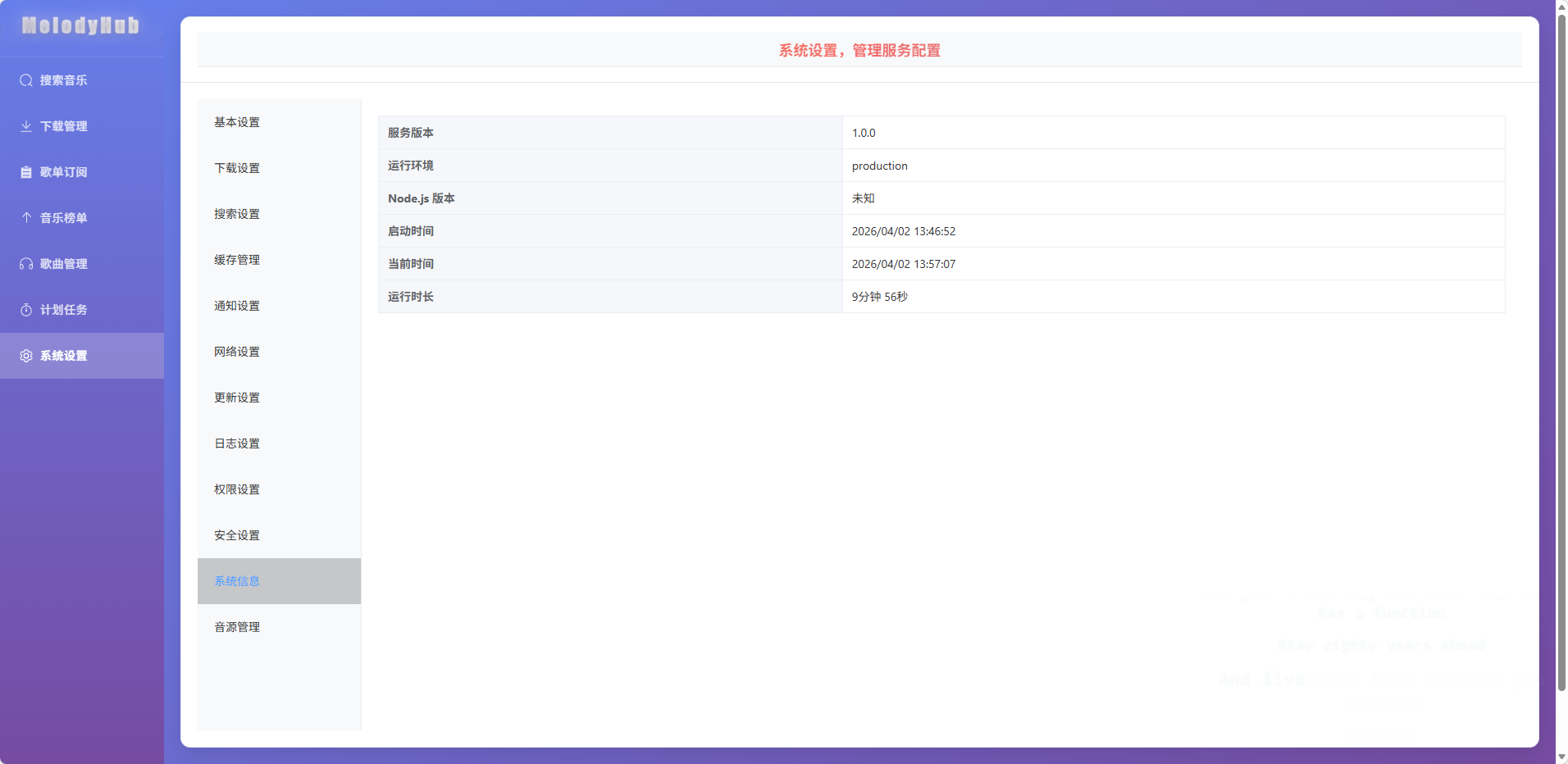Click the 启动时间 label cell
1568x764 pixels.
(610, 231)
